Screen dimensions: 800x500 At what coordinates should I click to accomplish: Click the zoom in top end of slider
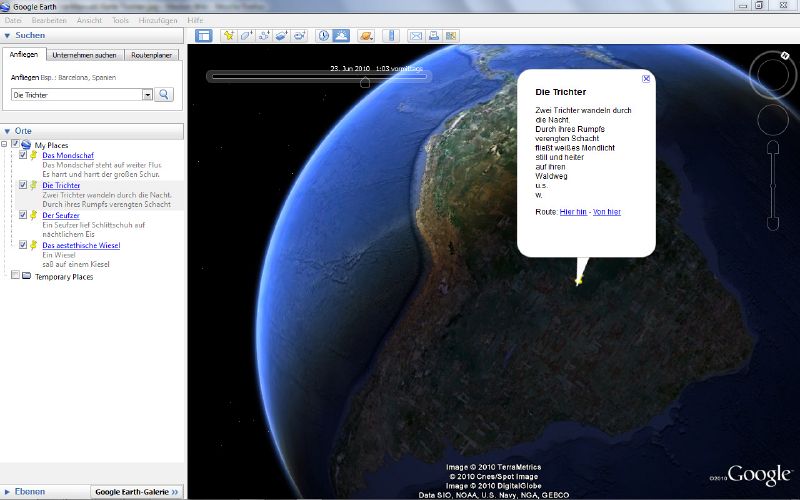pos(773,147)
